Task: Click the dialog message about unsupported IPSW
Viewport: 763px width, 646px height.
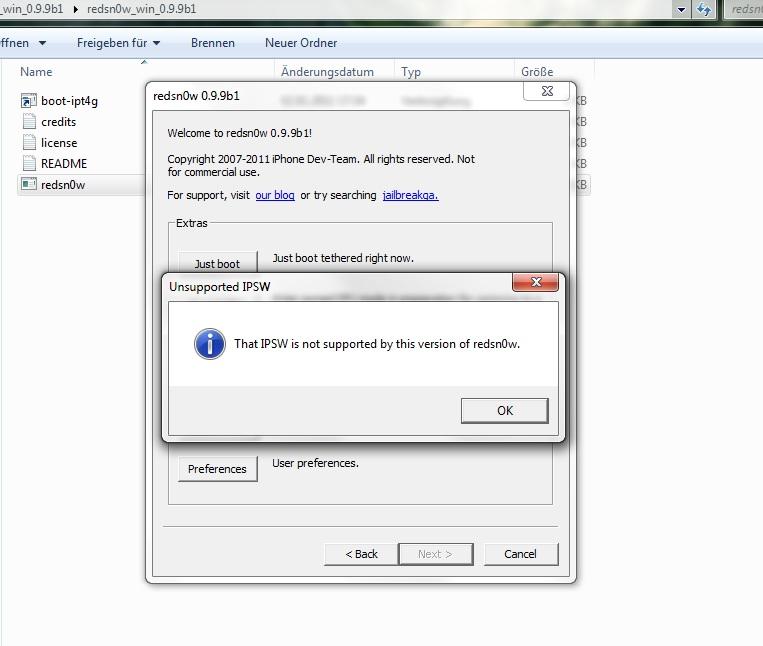Action: 377,344
